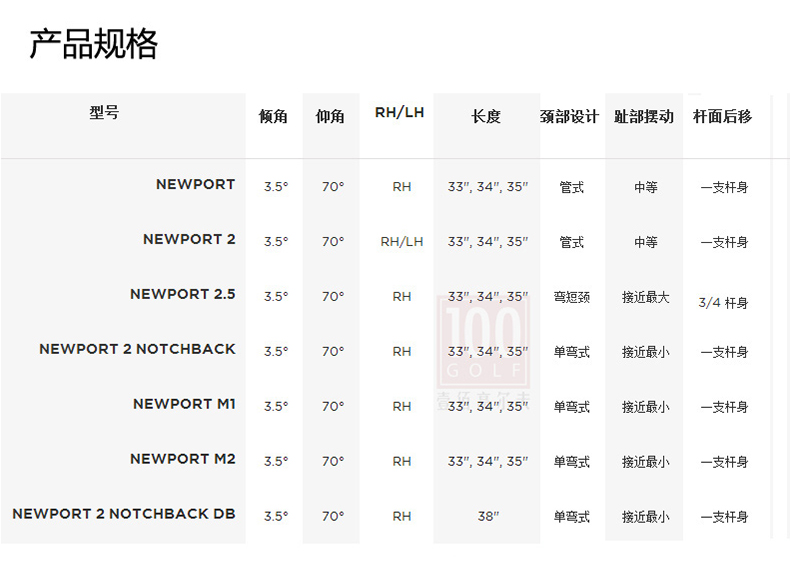Select 3.5° loft in NEWPORT row
This screenshot has height=576, width=790.
coord(276,187)
